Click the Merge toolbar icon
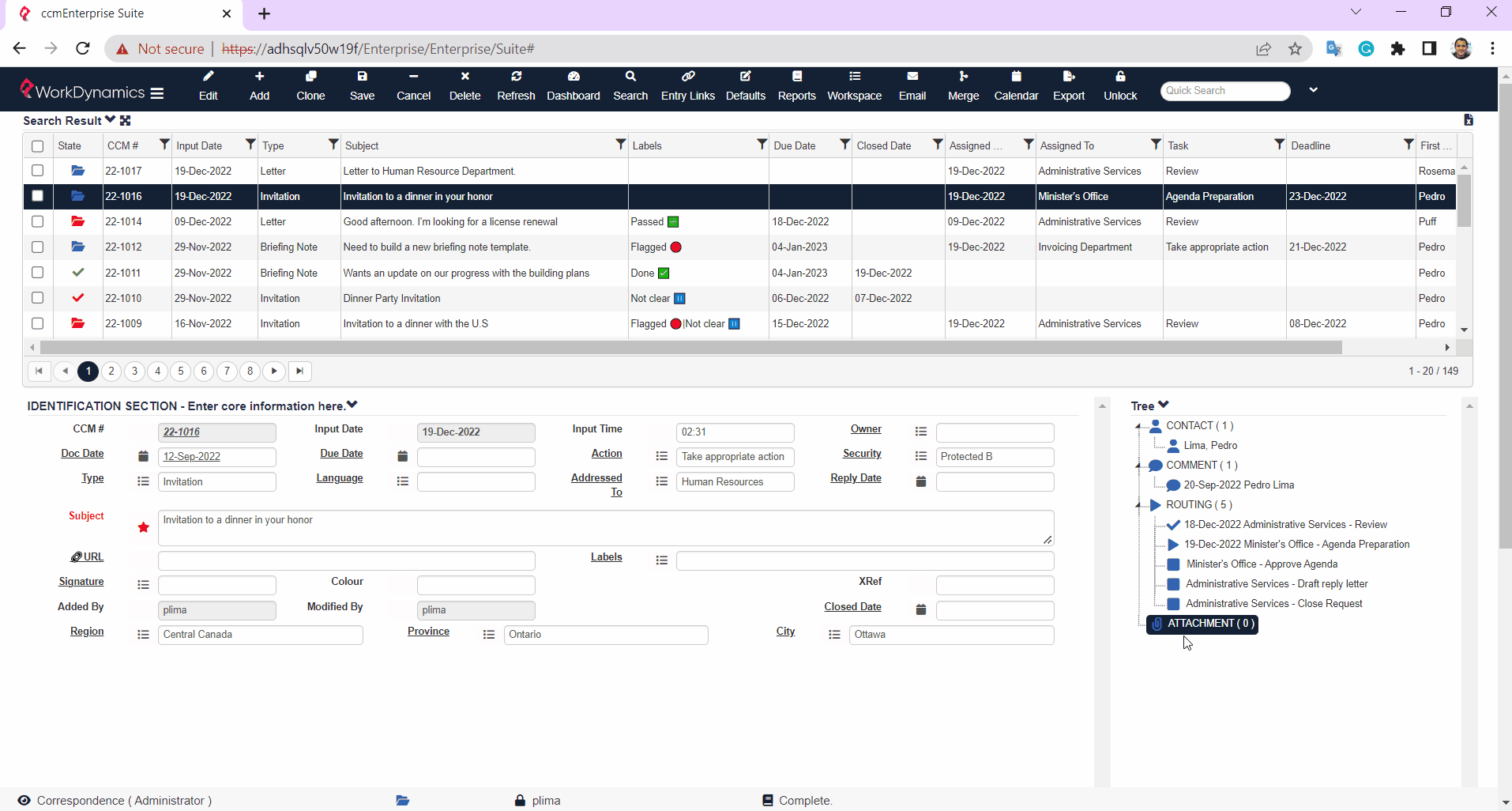This screenshot has width=1512, height=811. 963,86
